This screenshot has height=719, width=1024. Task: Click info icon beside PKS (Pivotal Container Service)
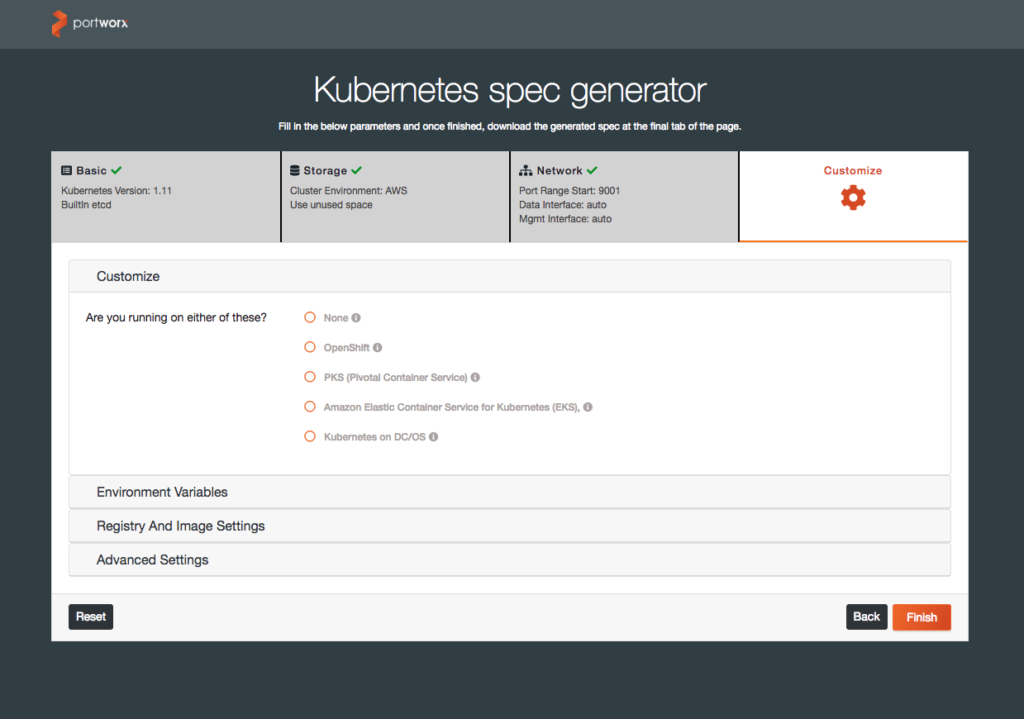[x=475, y=378]
